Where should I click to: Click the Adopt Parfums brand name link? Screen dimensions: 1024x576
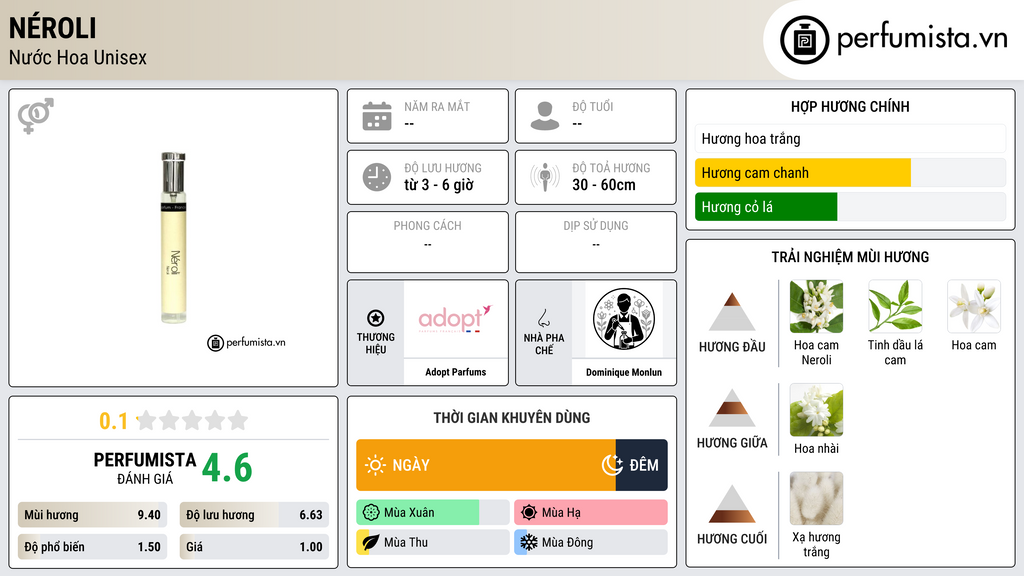455,372
